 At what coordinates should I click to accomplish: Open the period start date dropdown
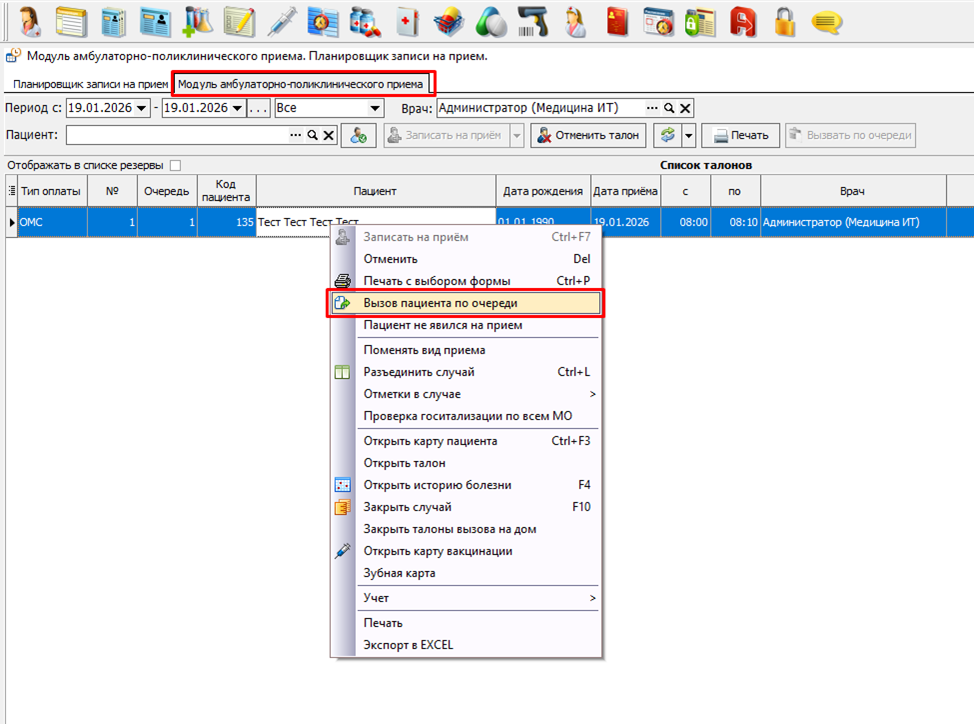(x=141, y=108)
